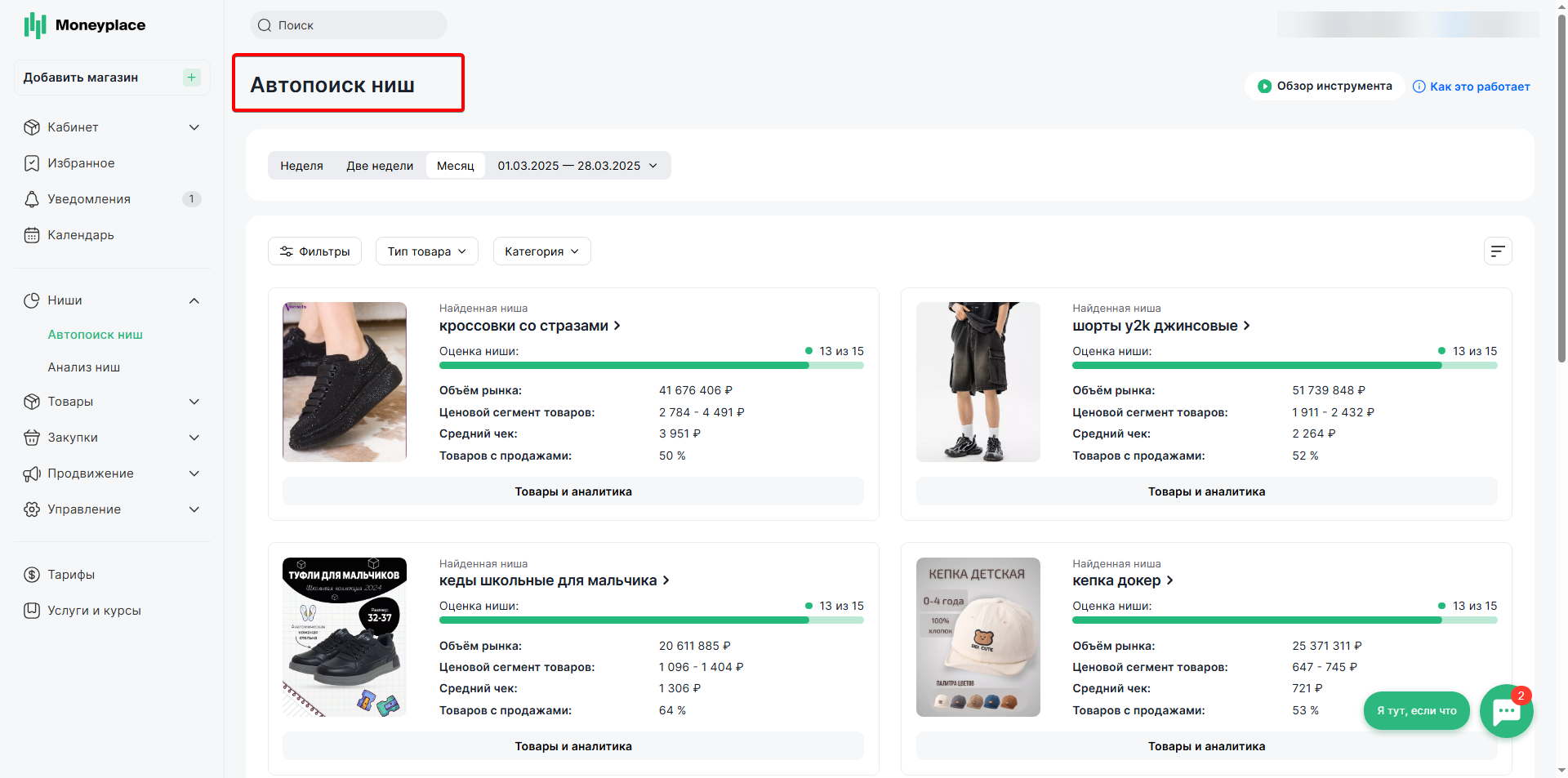Play the Обзор инструмента video button
1568x778 pixels.
coord(1325,86)
